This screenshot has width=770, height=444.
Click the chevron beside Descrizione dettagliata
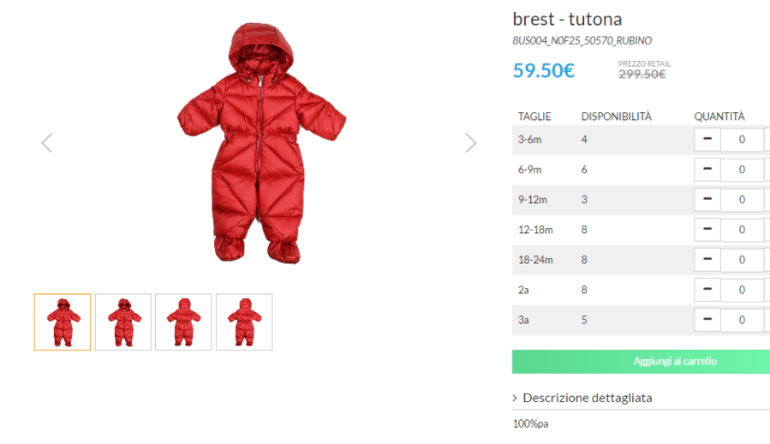click(x=515, y=398)
